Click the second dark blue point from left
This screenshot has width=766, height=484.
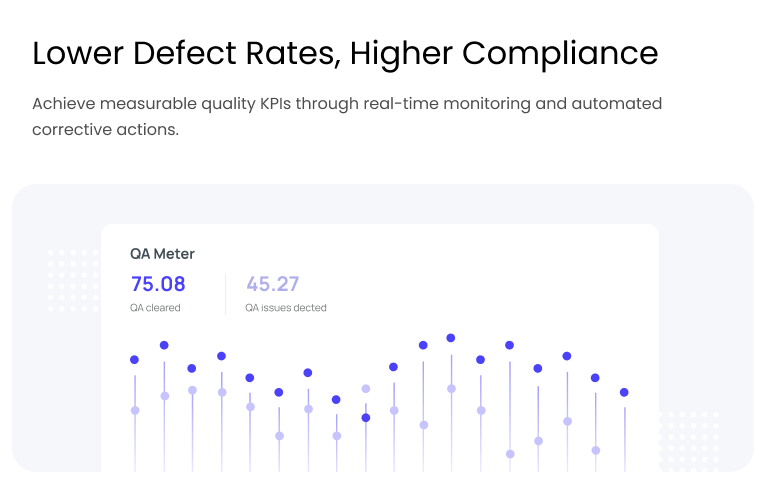click(164, 345)
